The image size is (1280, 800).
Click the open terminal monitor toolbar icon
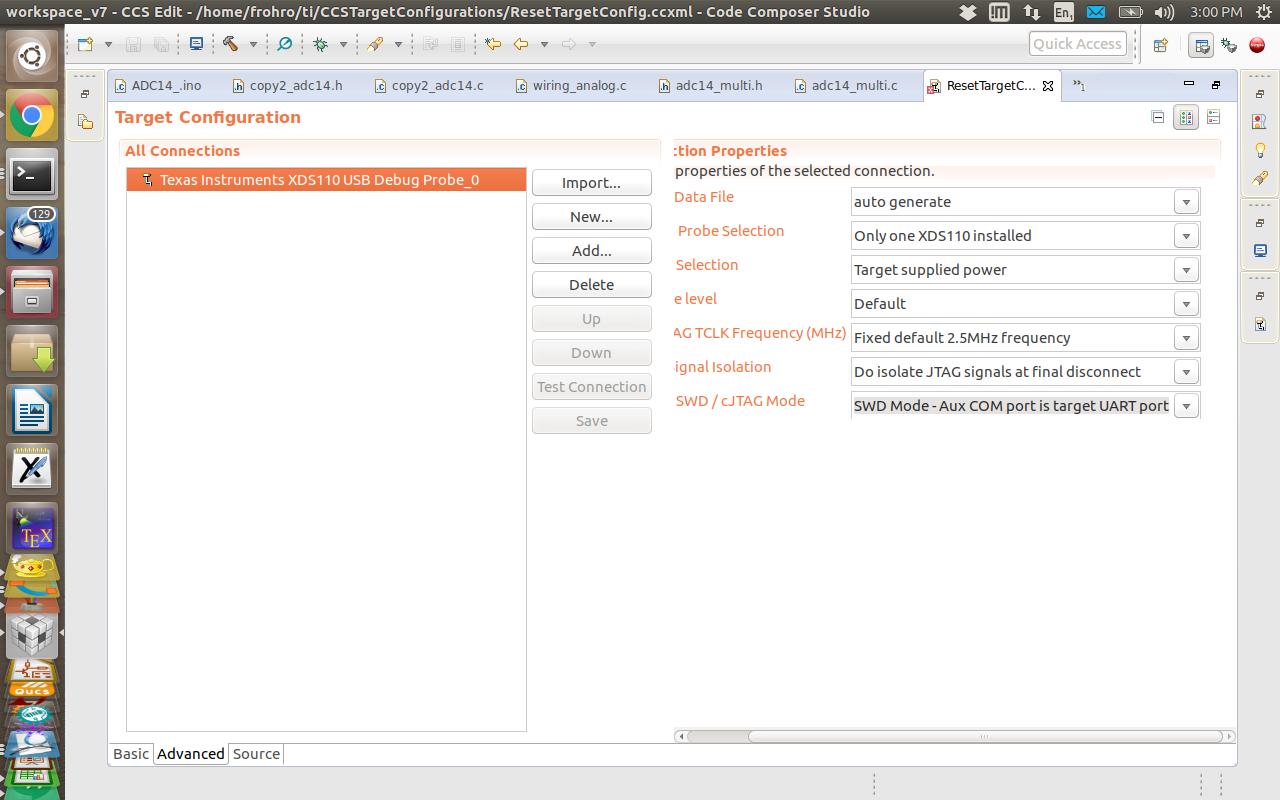pyautogui.click(x=196, y=44)
